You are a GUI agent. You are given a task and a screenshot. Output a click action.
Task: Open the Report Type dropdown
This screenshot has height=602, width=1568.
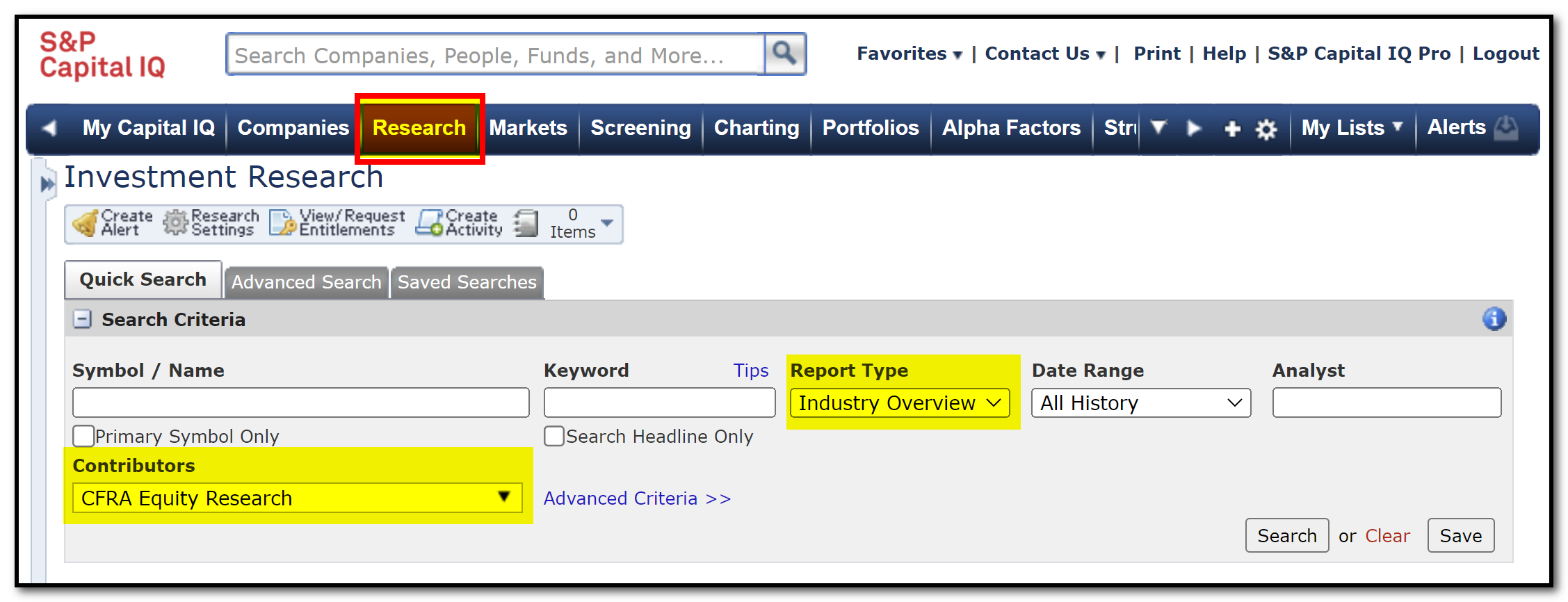(900, 403)
